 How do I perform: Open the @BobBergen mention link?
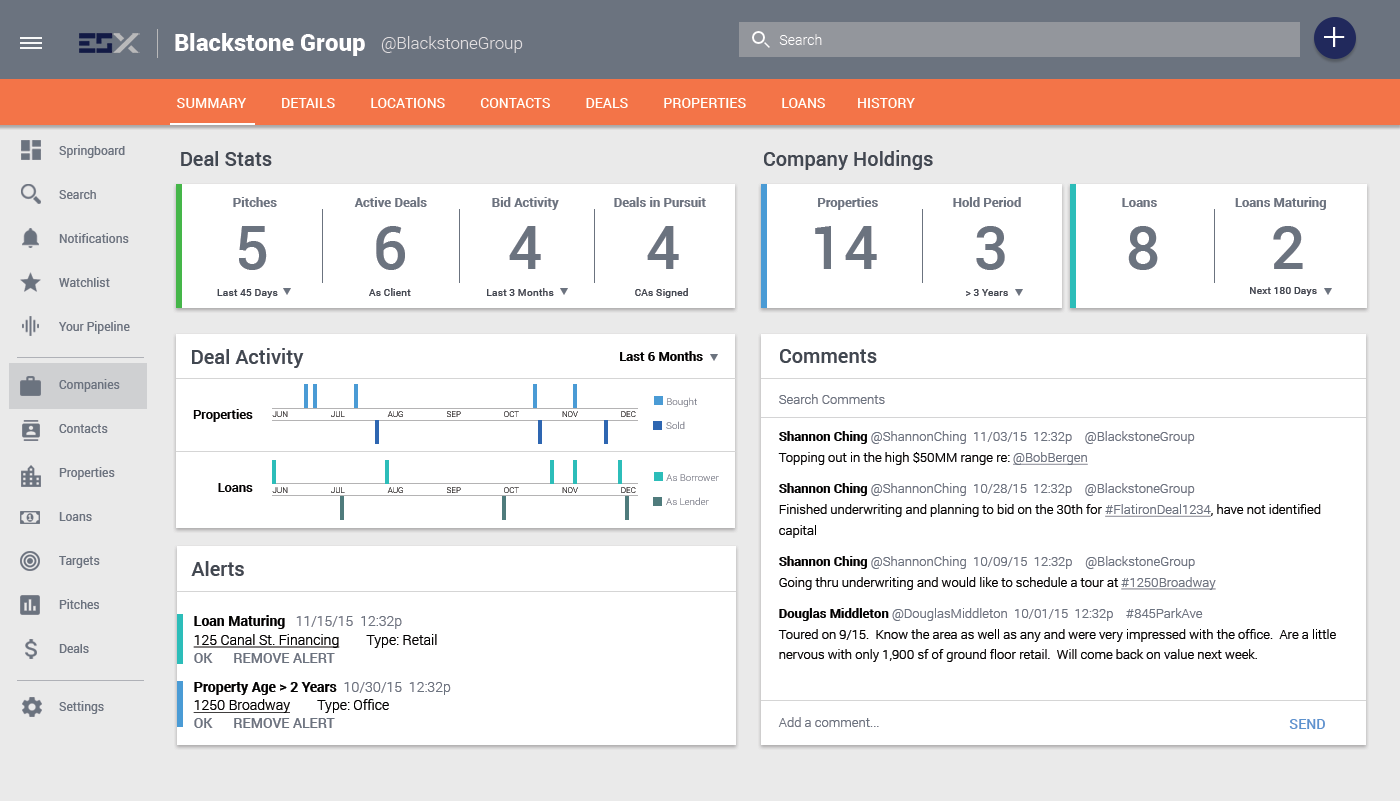[x=1050, y=457]
